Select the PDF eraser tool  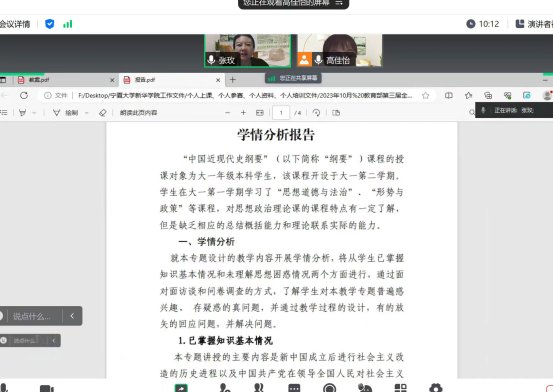tap(103, 113)
